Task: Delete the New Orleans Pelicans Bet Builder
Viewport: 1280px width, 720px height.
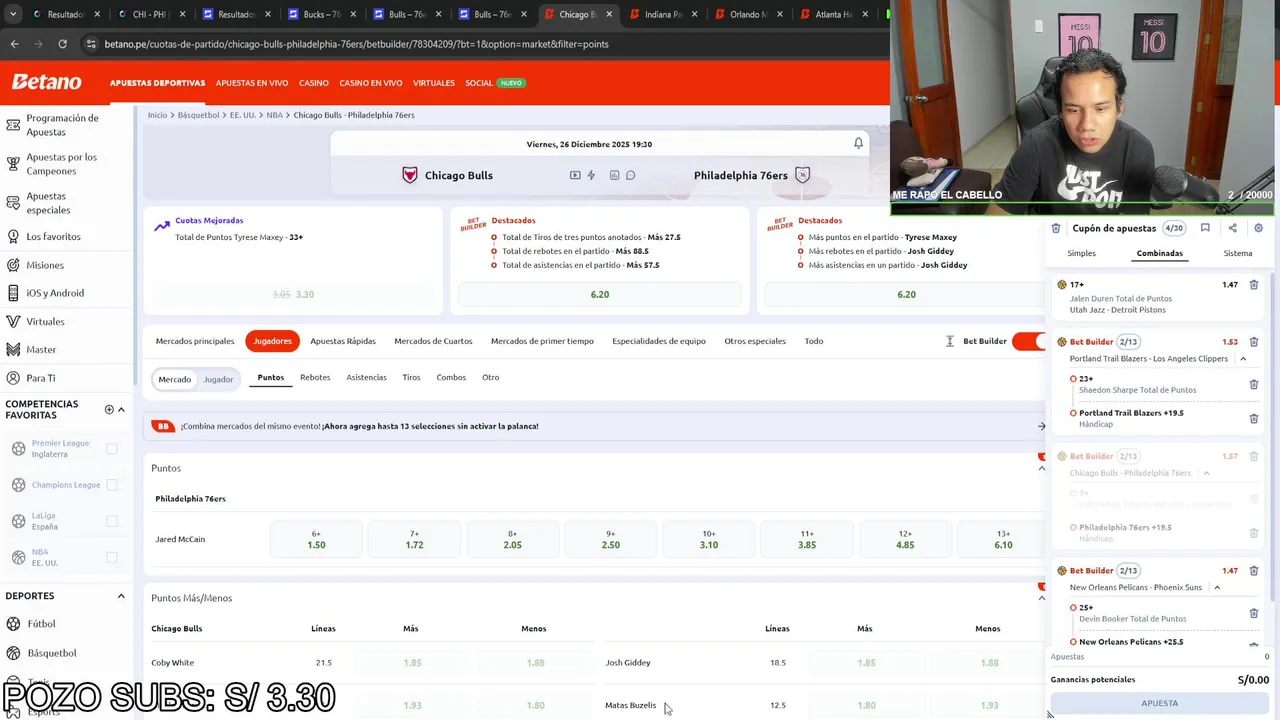Action: tap(1254, 571)
